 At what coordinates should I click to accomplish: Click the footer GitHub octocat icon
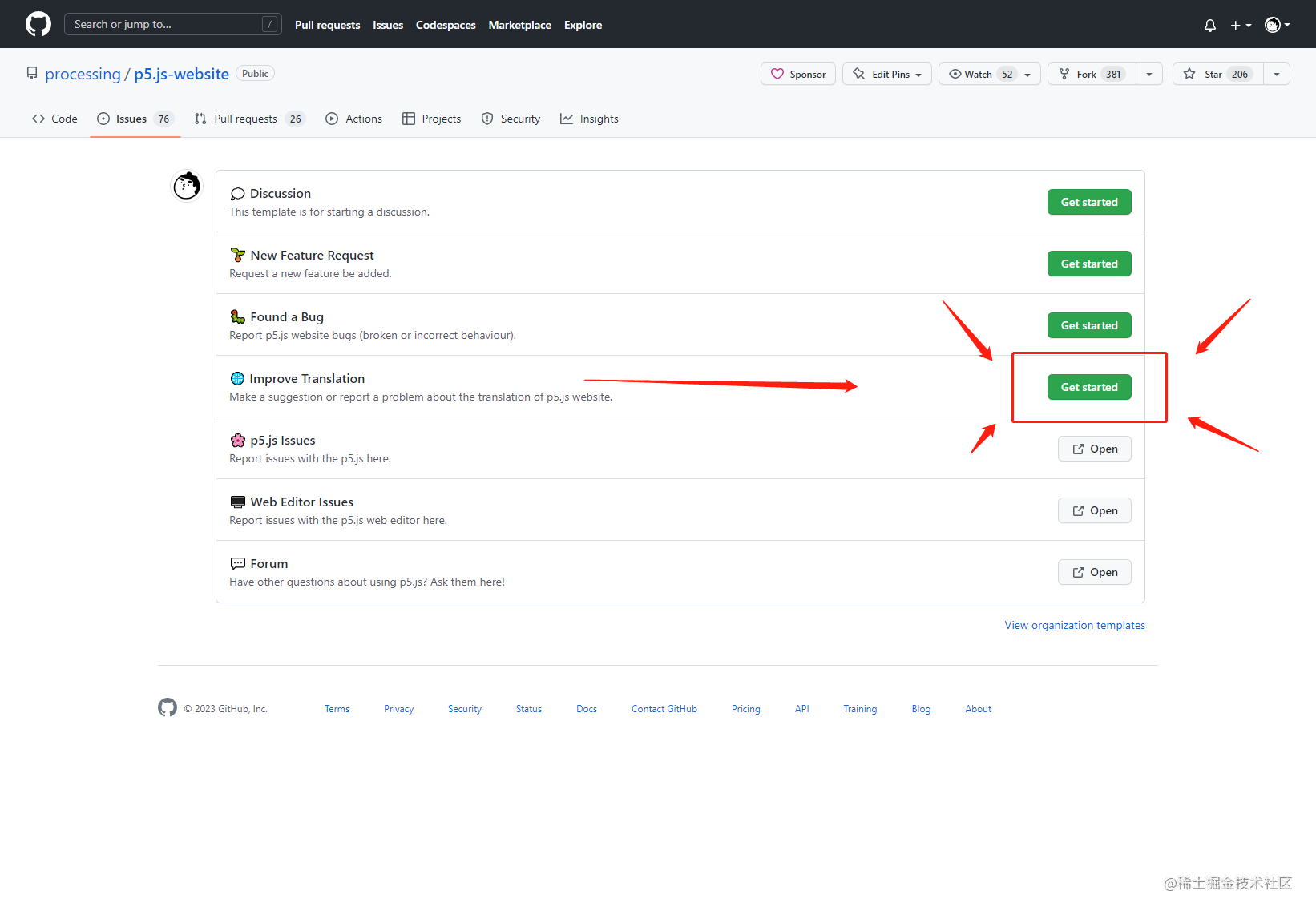coord(168,707)
